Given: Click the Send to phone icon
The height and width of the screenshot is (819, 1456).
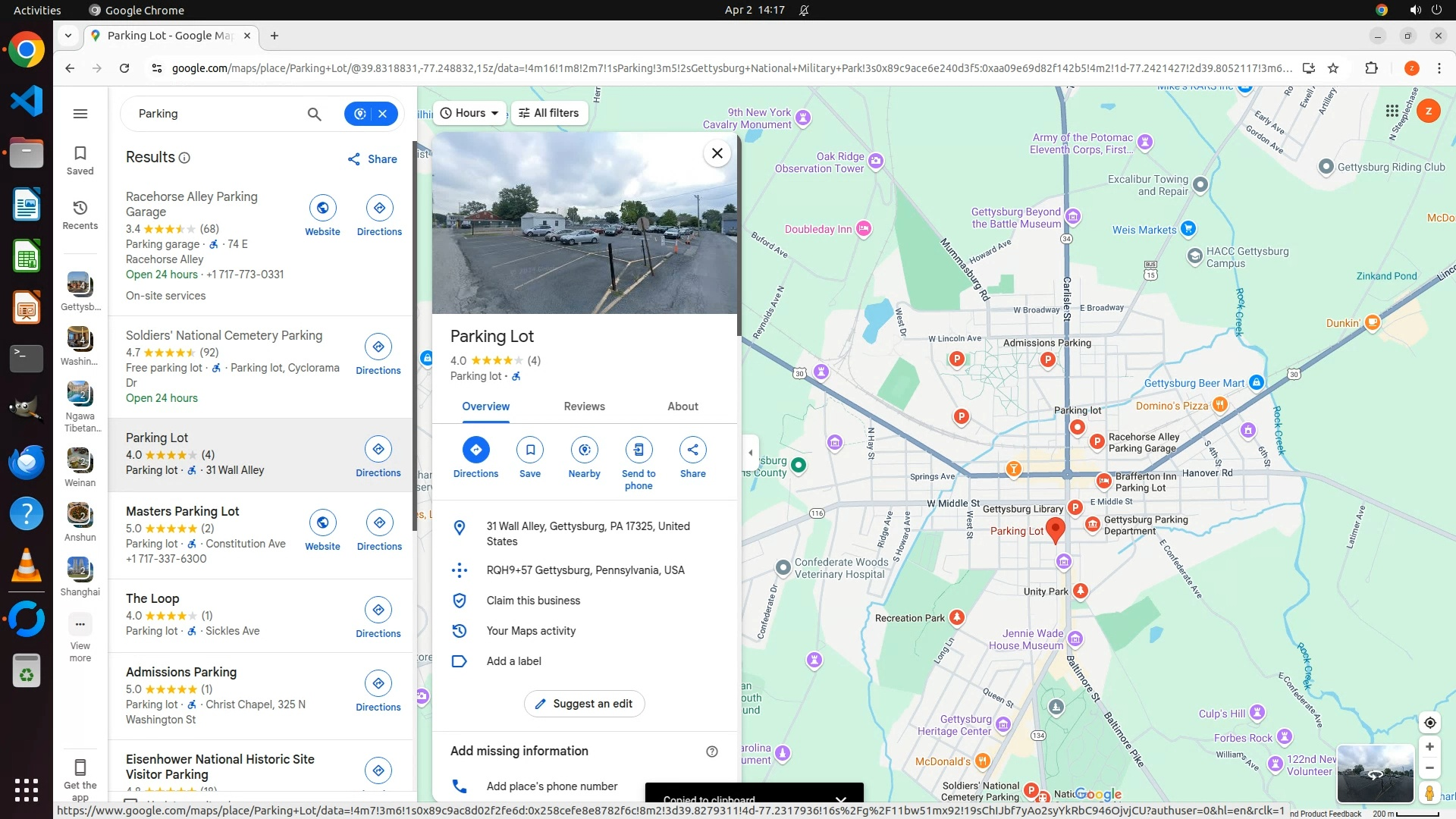Looking at the screenshot, I should point(639,450).
